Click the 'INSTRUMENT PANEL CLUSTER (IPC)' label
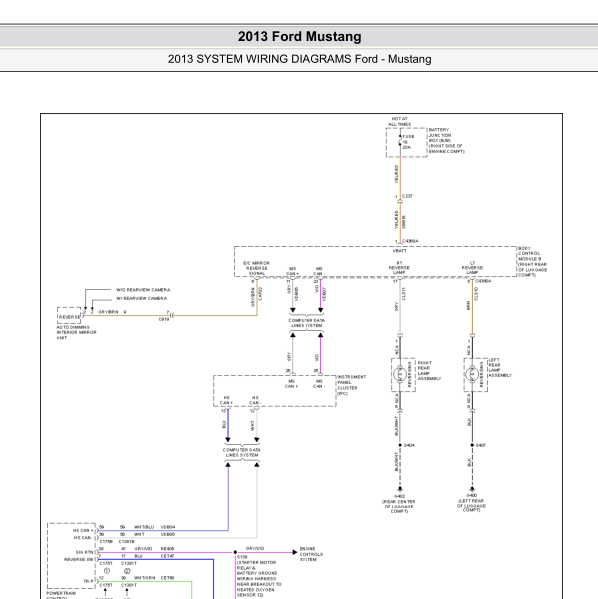The image size is (598, 599). (x=352, y=385)
